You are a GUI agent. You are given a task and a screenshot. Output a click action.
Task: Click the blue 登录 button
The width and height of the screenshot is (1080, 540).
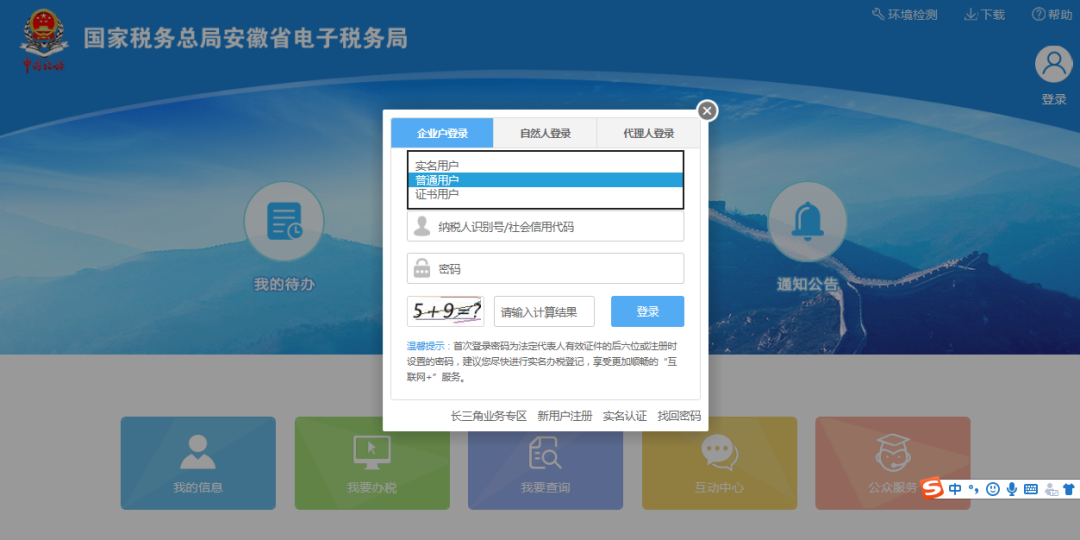pyautogui.click(x=647, y=311)
